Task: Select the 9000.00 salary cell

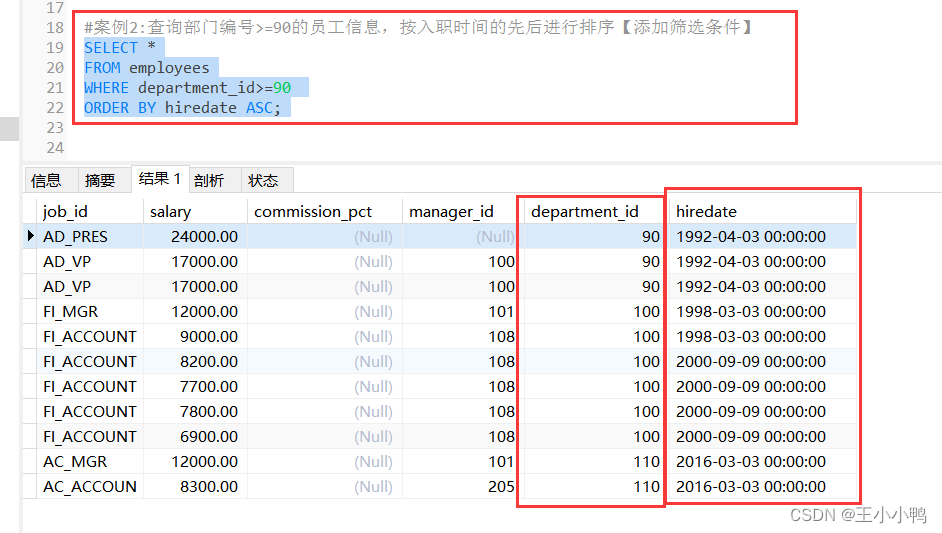Action: (x=195, y=337)
